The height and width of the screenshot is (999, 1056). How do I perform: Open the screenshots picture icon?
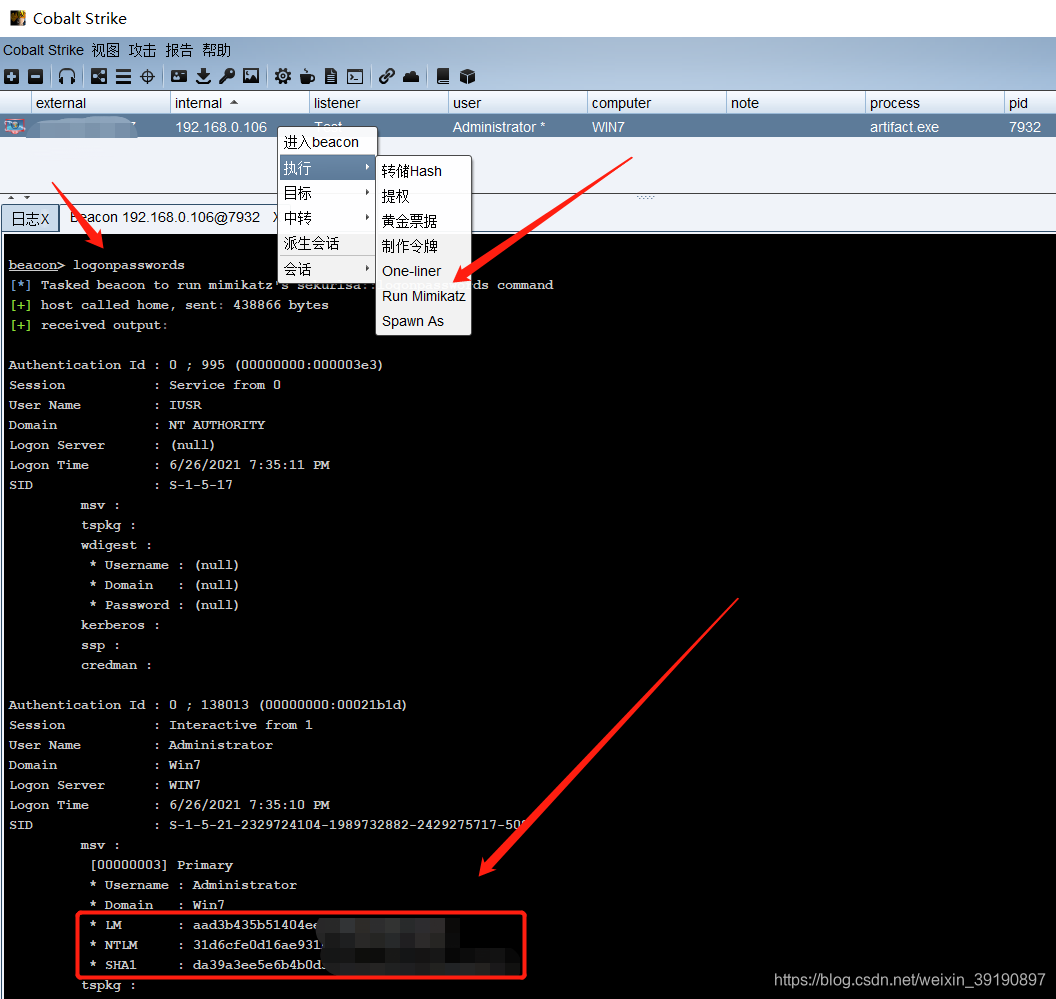click(x=251, y=76)
